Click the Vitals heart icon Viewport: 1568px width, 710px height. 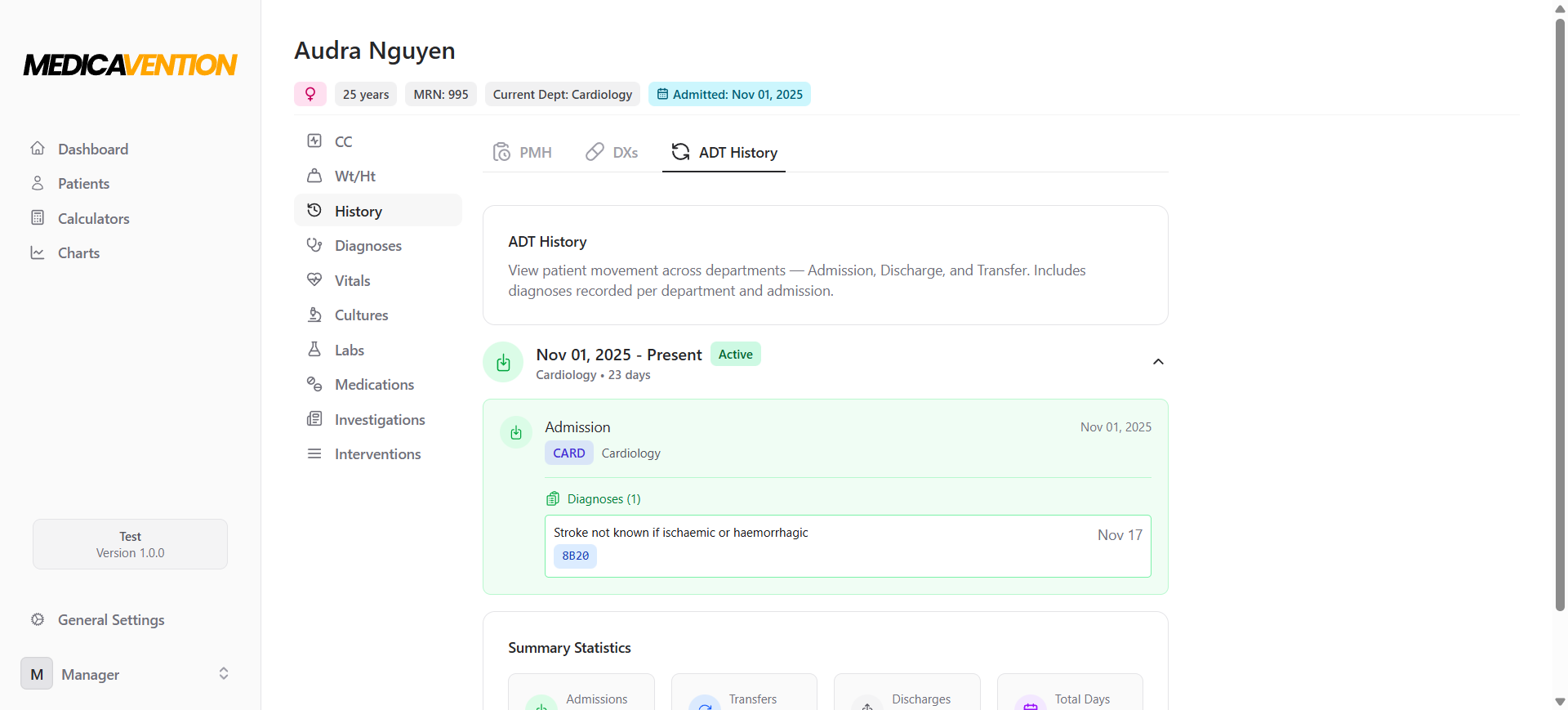click(x=314, y=280)
